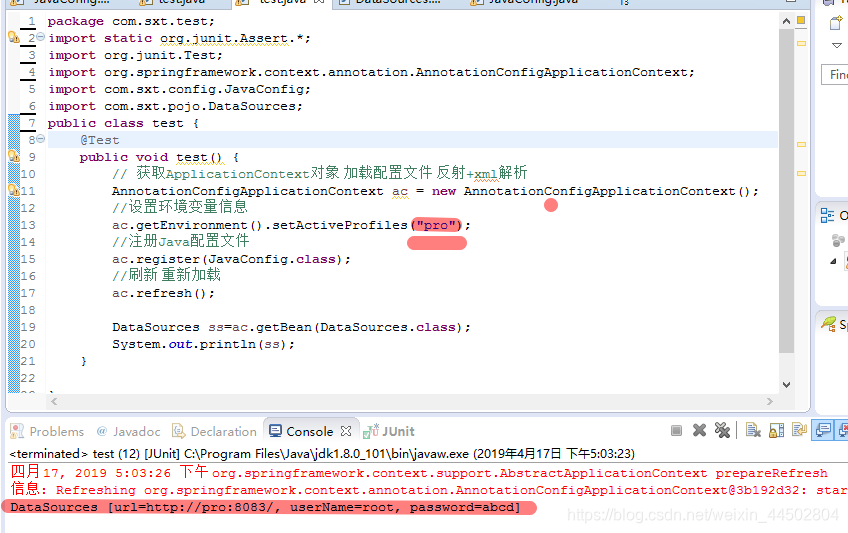Toggle Scroll Lock padlock icon in Console
The height and width of the screenshot is (533, 848).
pos(776,430)
